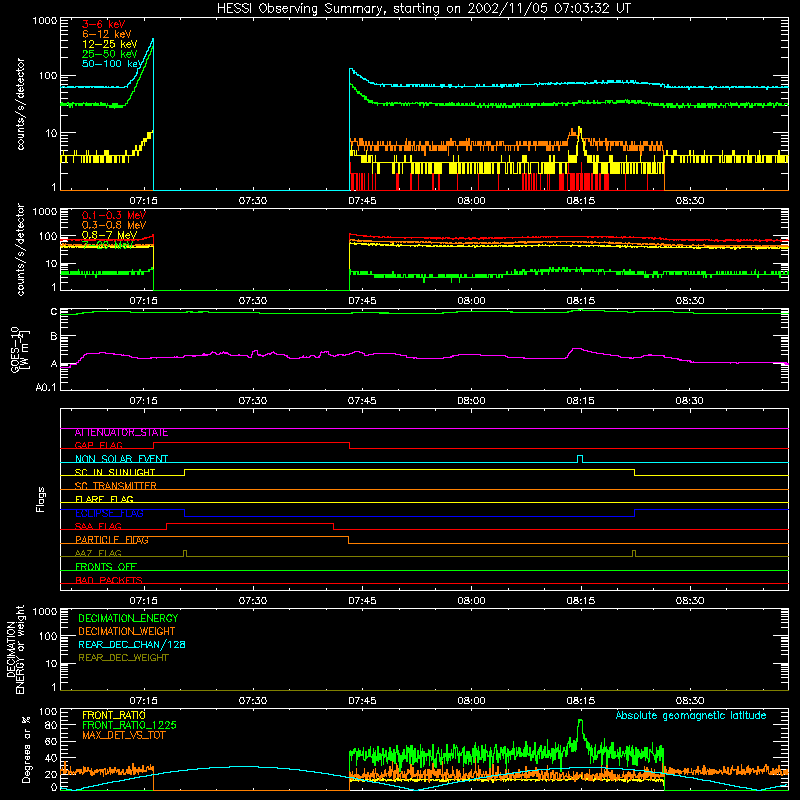Click the vertical Flags axis title
800x800 pixels.
(x=41, y=499)
